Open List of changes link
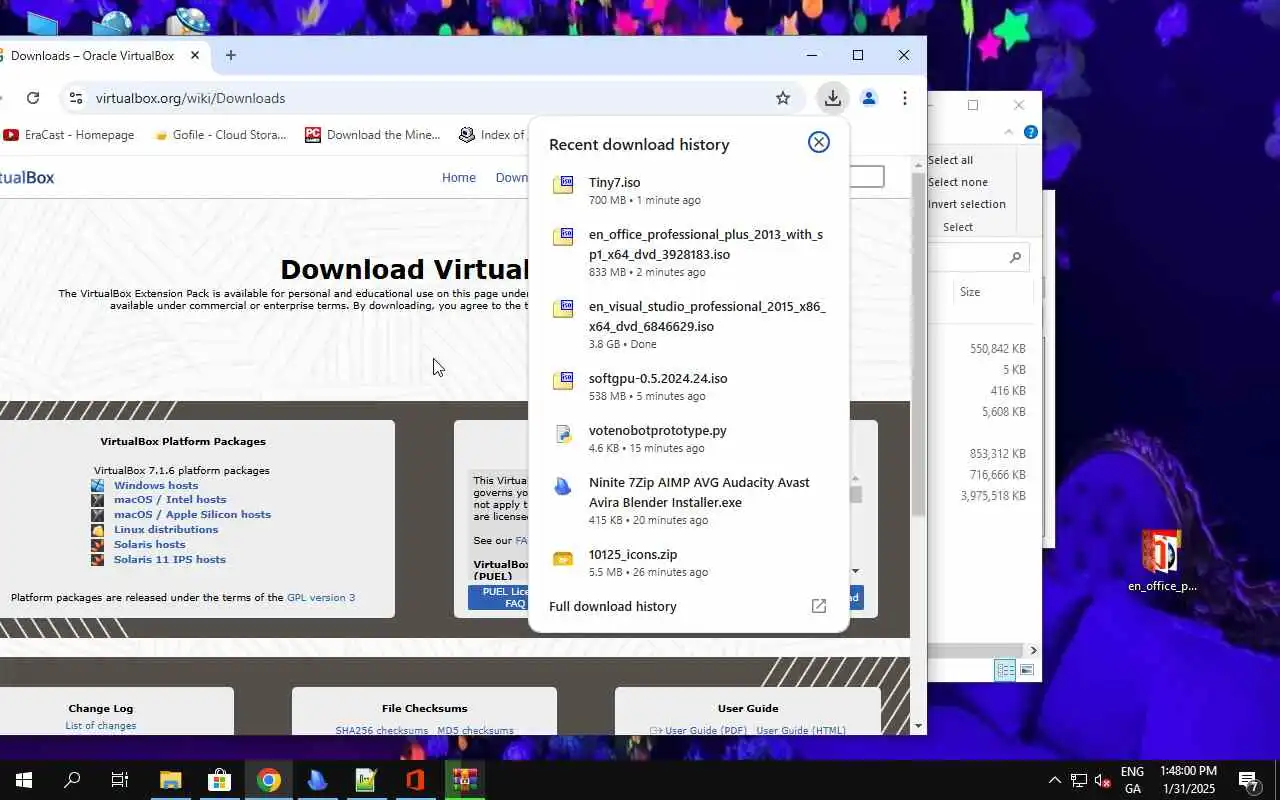The width and height of the screenshot is (1280, 800). point(101,726)
